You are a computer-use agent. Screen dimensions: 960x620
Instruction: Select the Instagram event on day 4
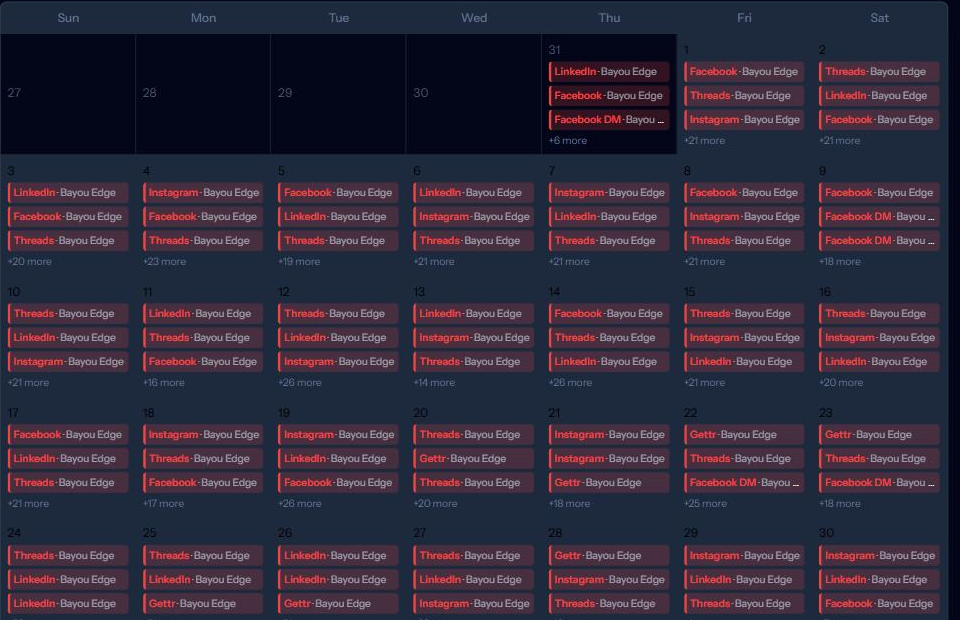(x=203, y=192)
